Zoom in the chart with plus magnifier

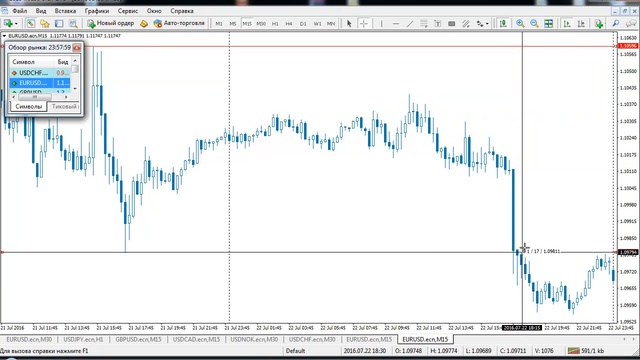520,24
